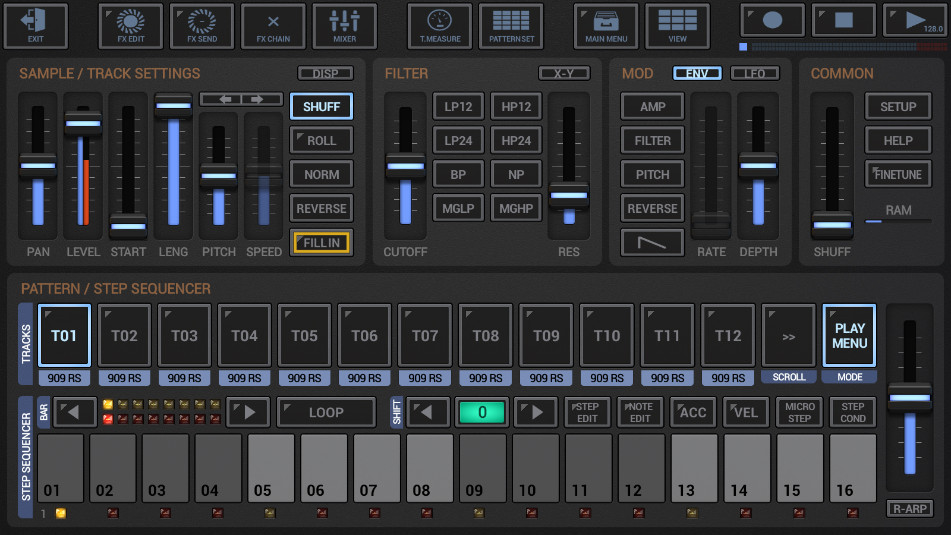The height and width of the screenshot is (535, 951).
Task: Switch MOD section to ENV tab
Action: 697,73
